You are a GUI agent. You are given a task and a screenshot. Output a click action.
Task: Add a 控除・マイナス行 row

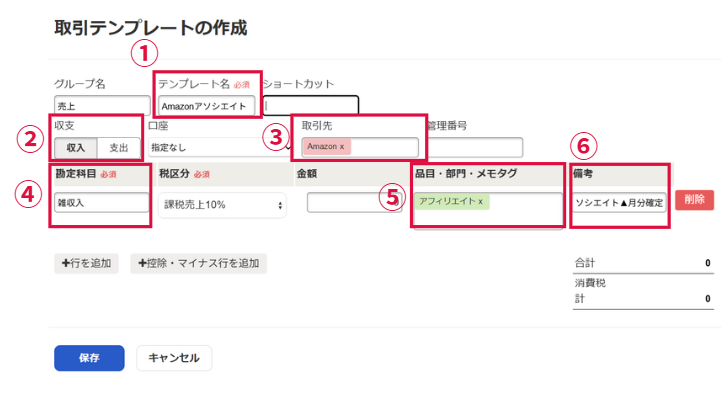(198, 263)
